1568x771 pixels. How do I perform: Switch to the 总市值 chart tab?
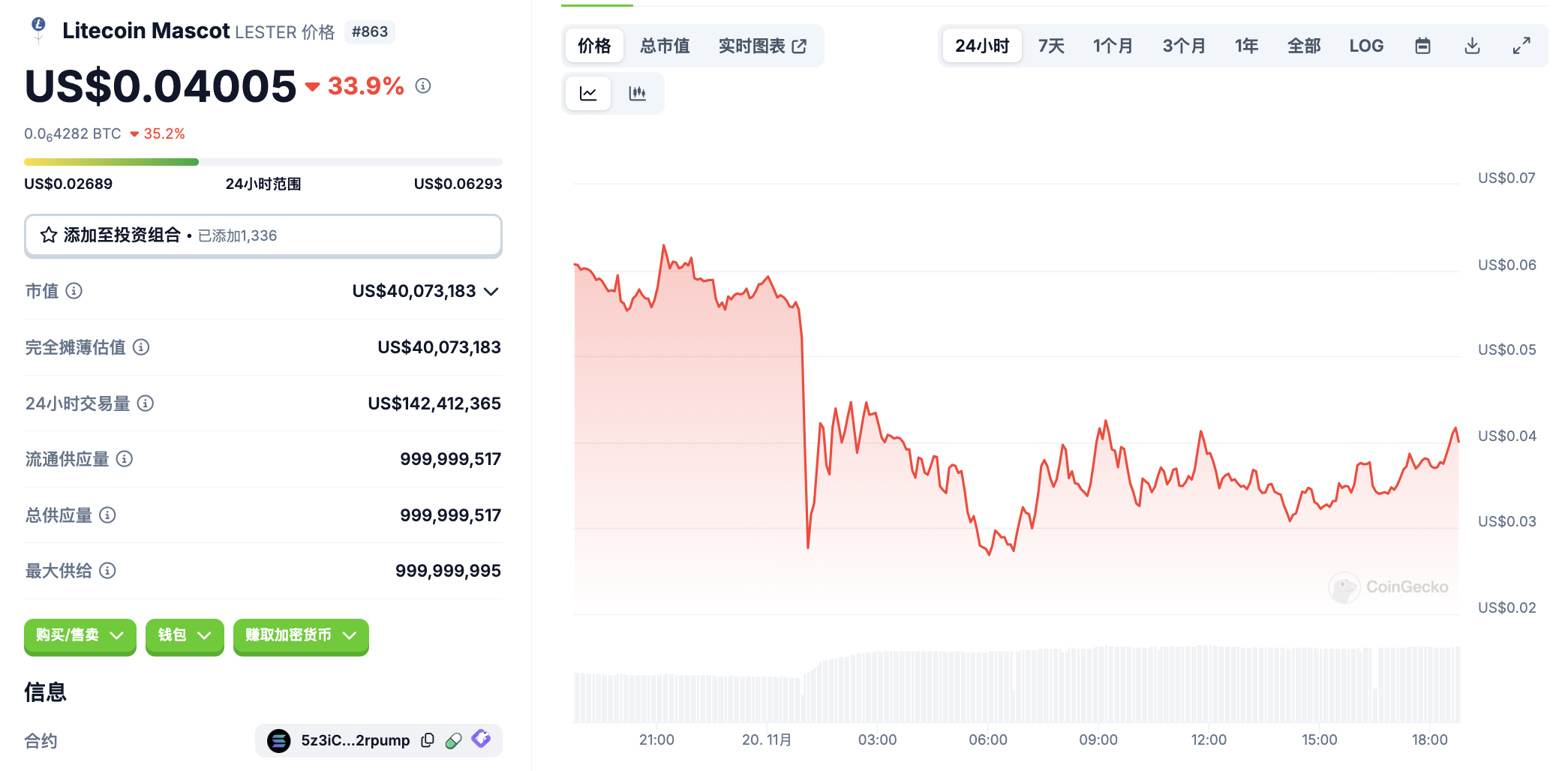pyautogui.click(x=665, y=46)
